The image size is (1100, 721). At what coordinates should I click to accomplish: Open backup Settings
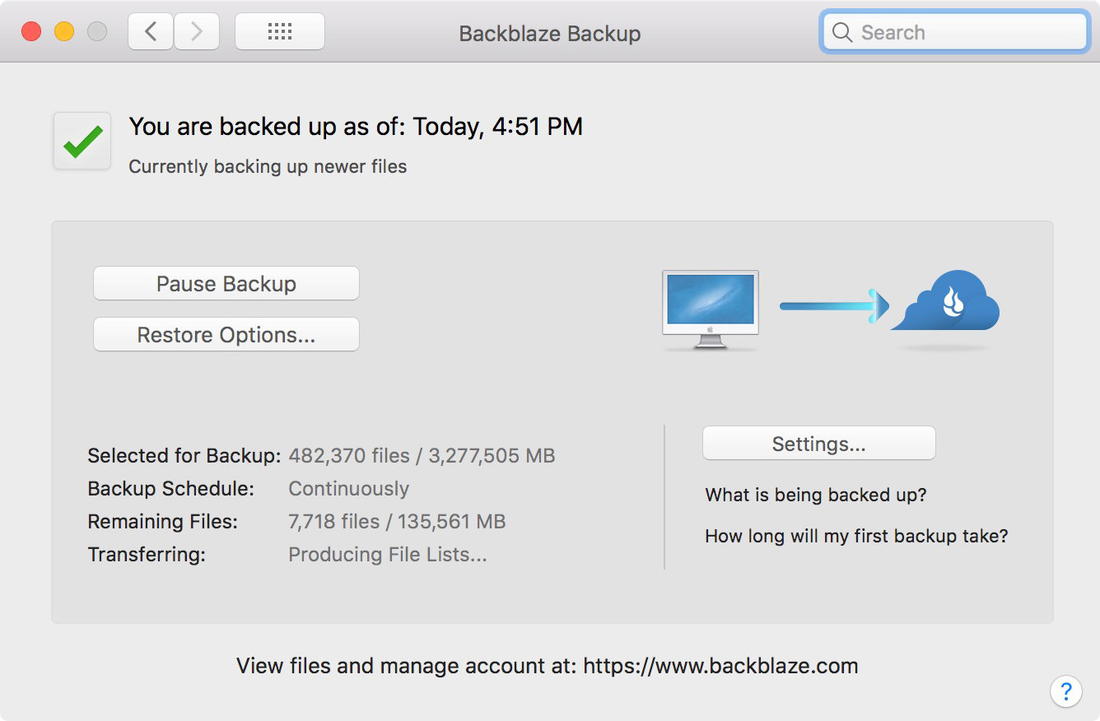pos(818,443)
